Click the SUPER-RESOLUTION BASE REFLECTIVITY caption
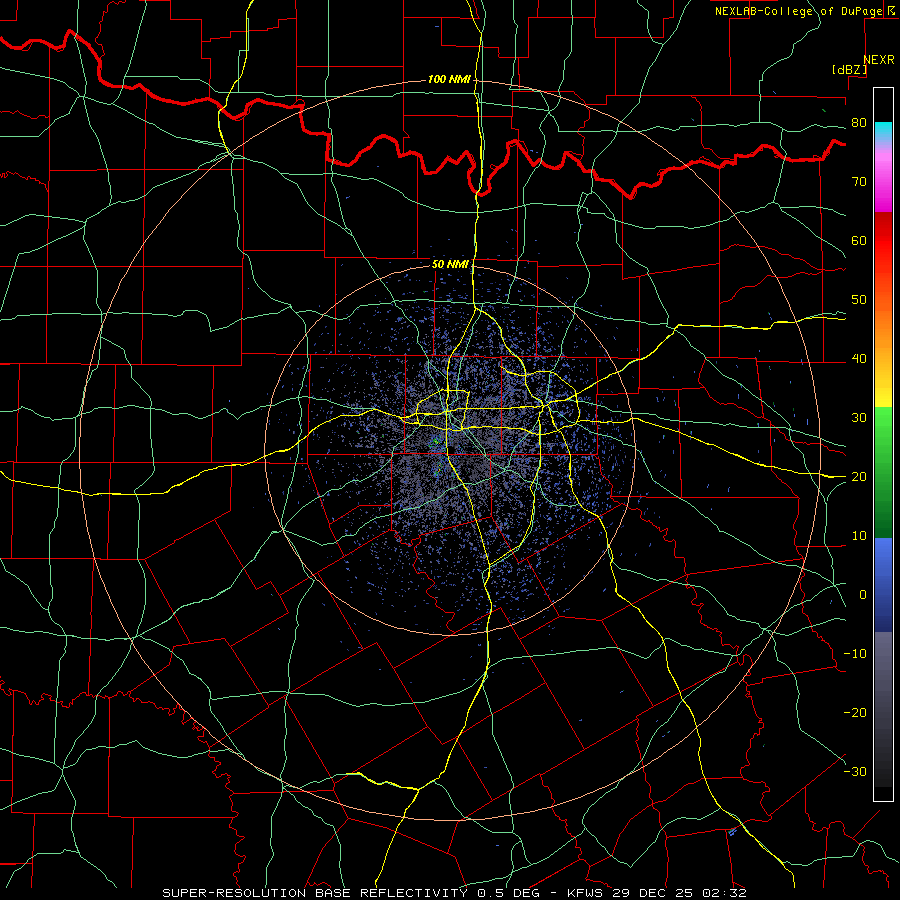The height and width of the screenshot is (900, 900). point(314,893)
